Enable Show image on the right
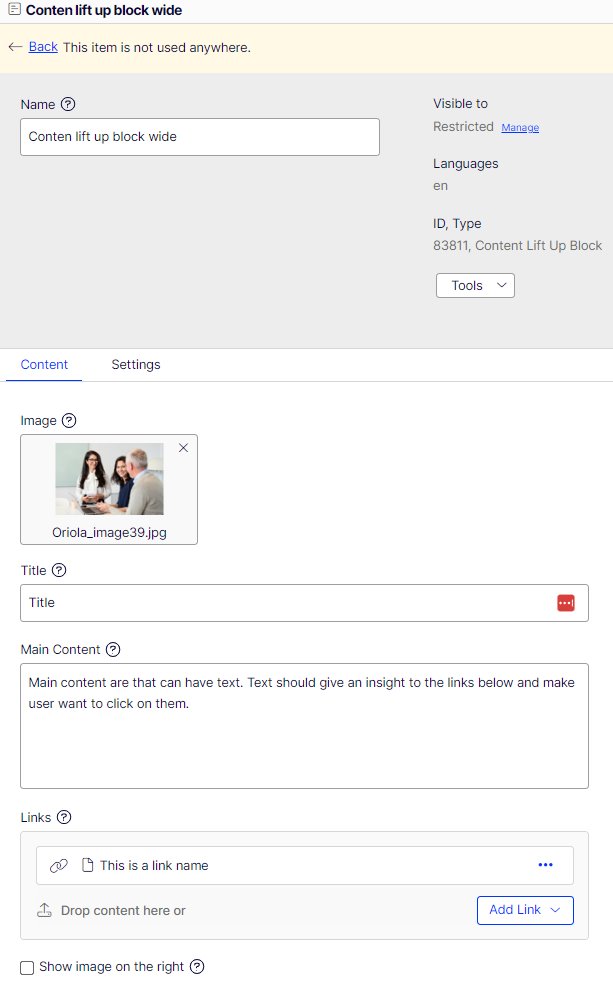 [x=27, y=967]
